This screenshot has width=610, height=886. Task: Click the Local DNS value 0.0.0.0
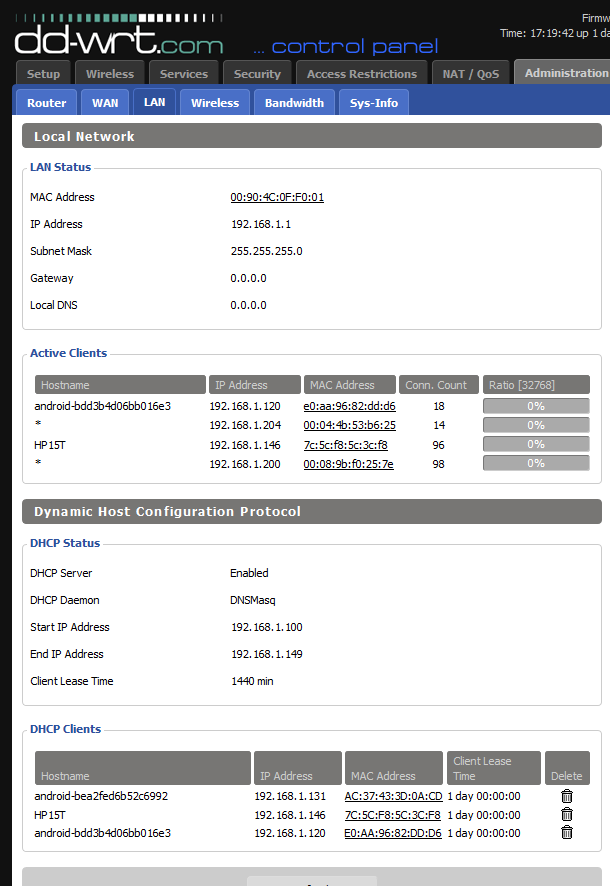tap(249, 305)
